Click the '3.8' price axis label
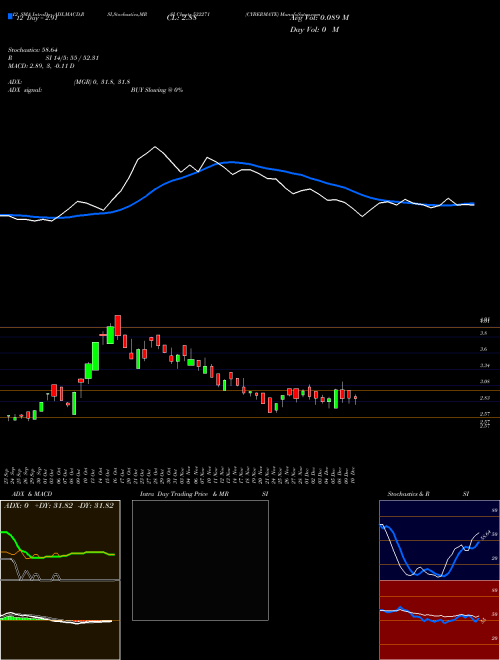Viewport: 500px width, 660px height. point(484,333)
